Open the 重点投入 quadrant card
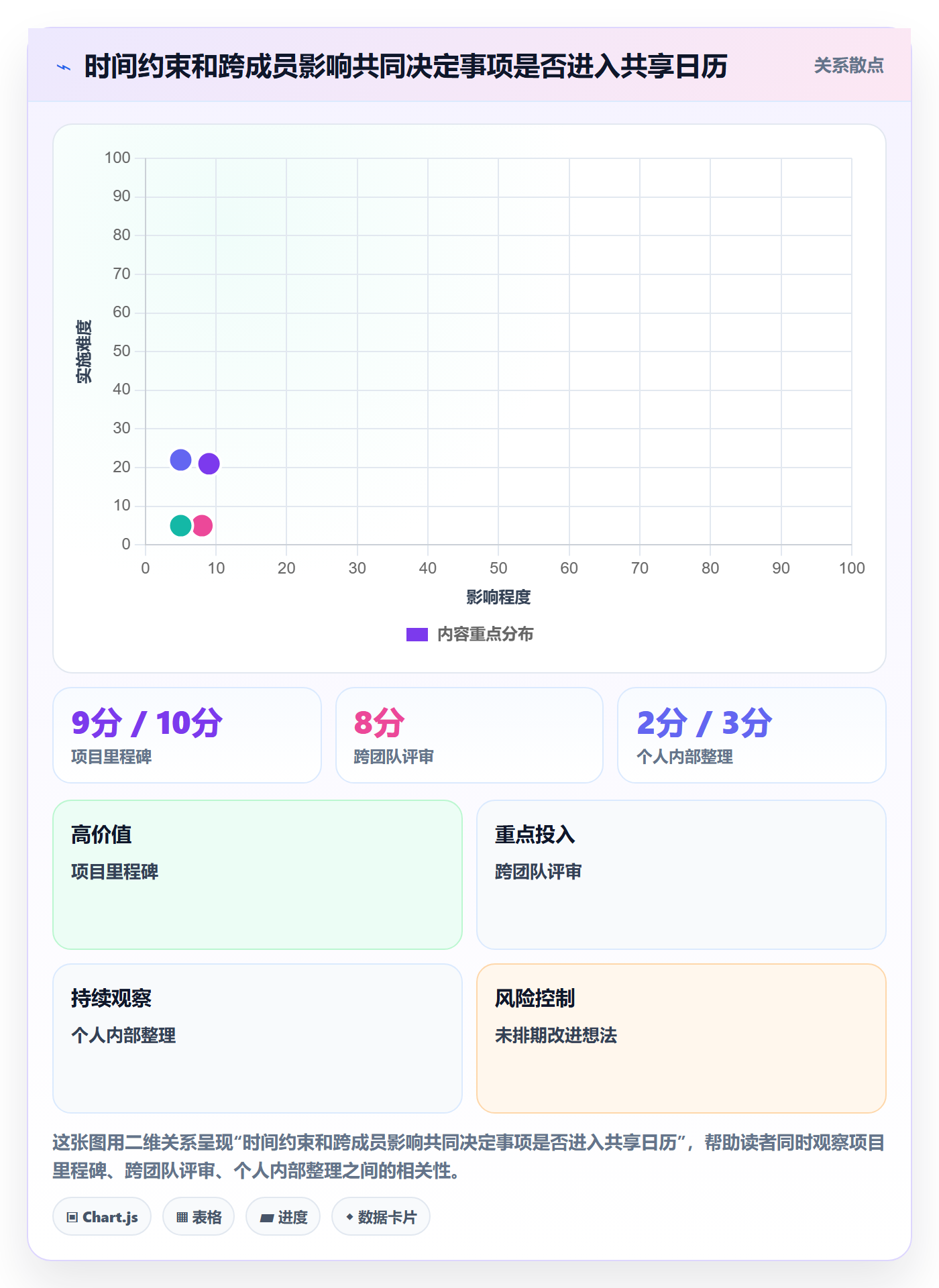The image size is (939, 1288). tap(681, 875)
